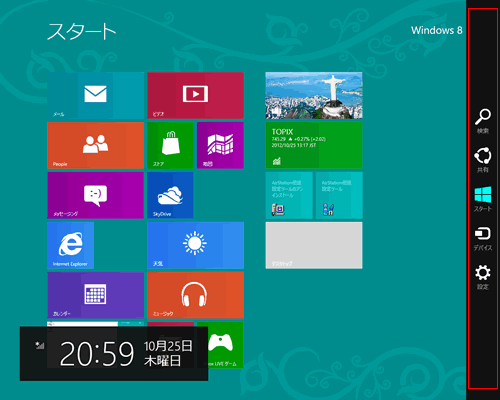Click the 20:59 time display

coord(97,354)
